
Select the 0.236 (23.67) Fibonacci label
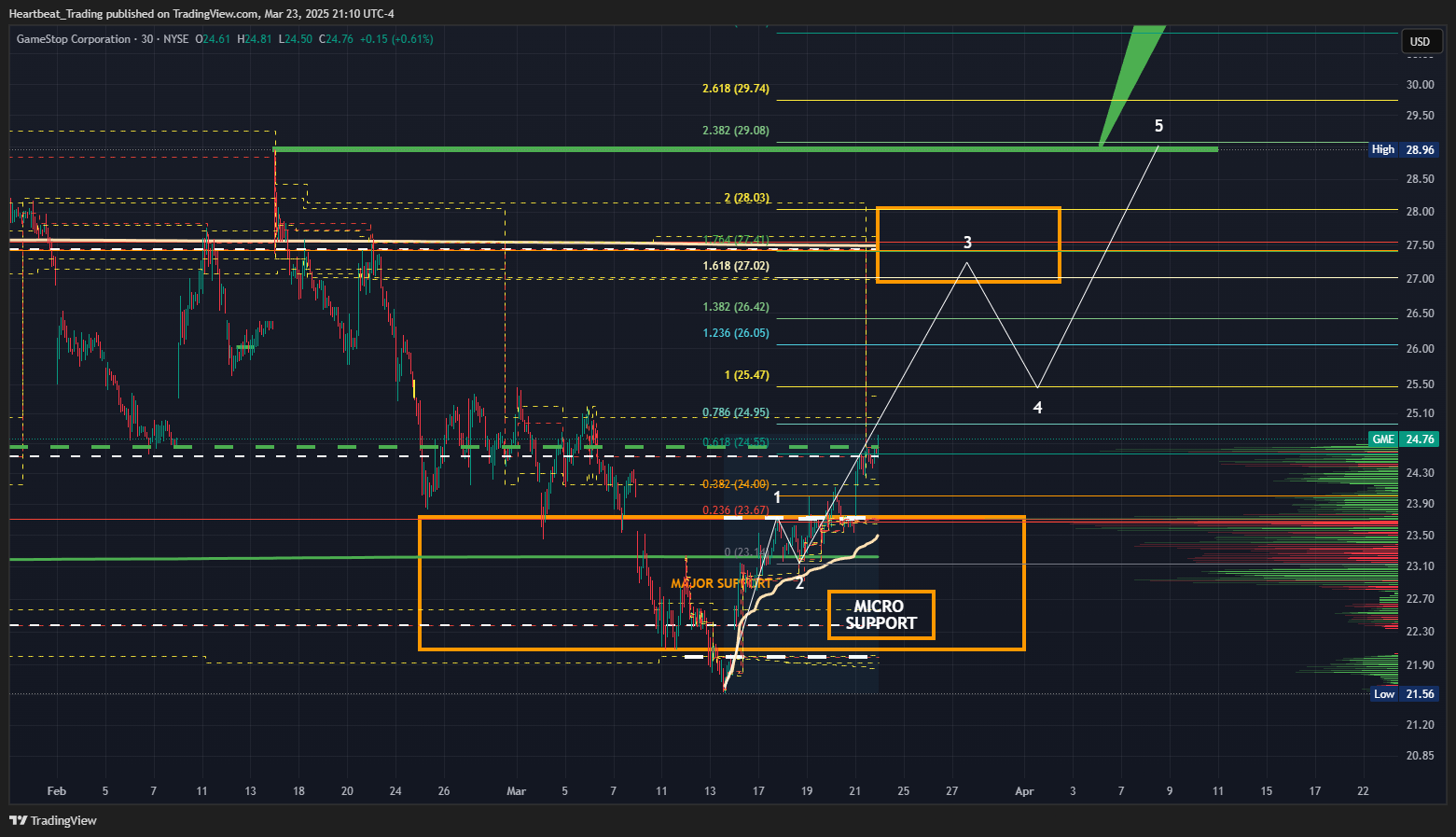pyautogui.click(x=736, y=510)
